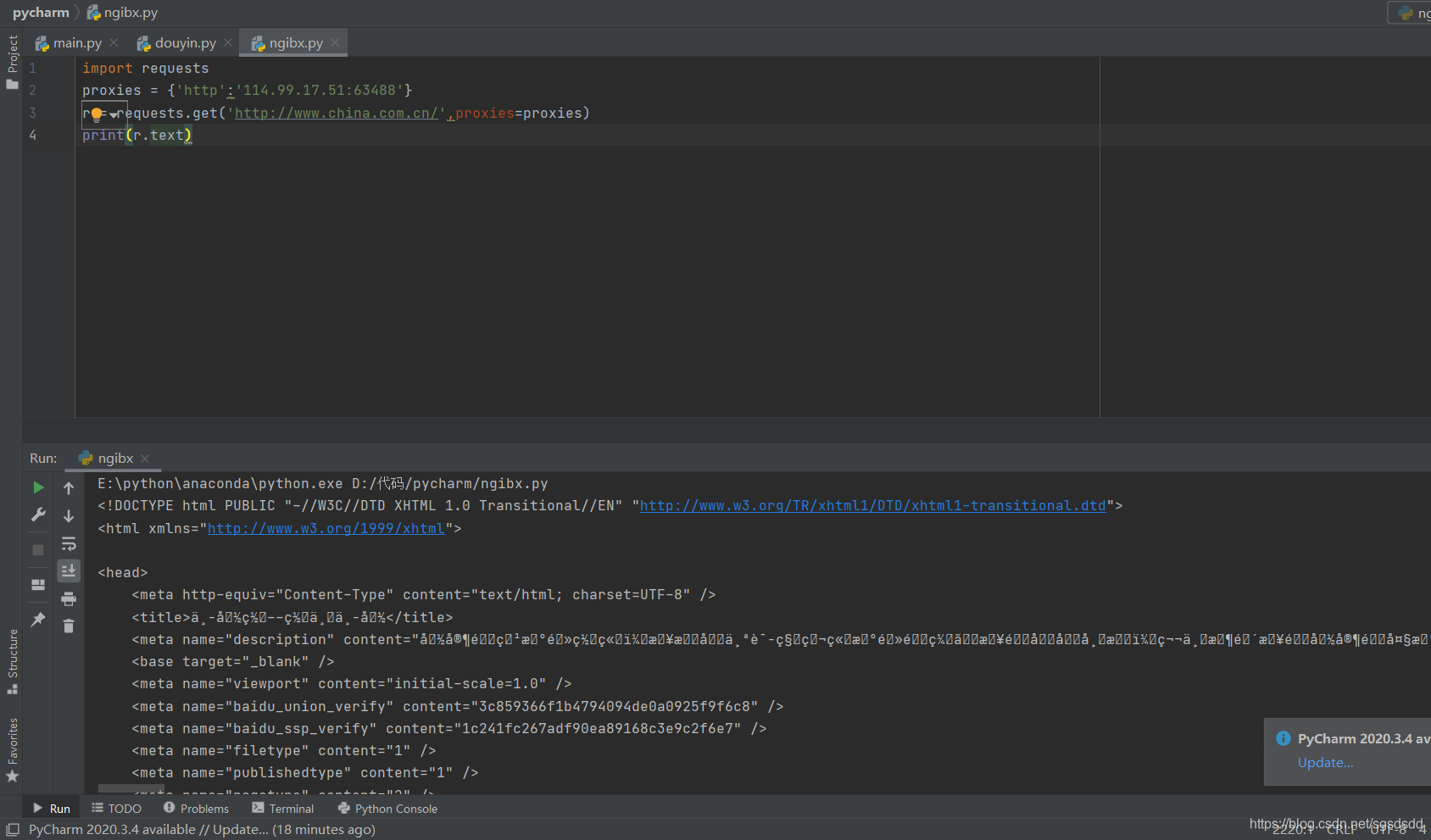Click the proxies dictionary line
Image resolution: width=1431 pixels, height=840 pixels.
[x=247, y=91]
